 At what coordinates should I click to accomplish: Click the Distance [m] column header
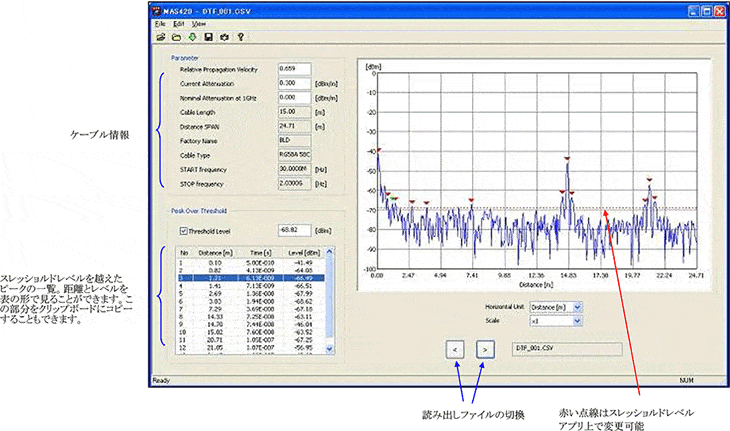(x=215, y=253)
